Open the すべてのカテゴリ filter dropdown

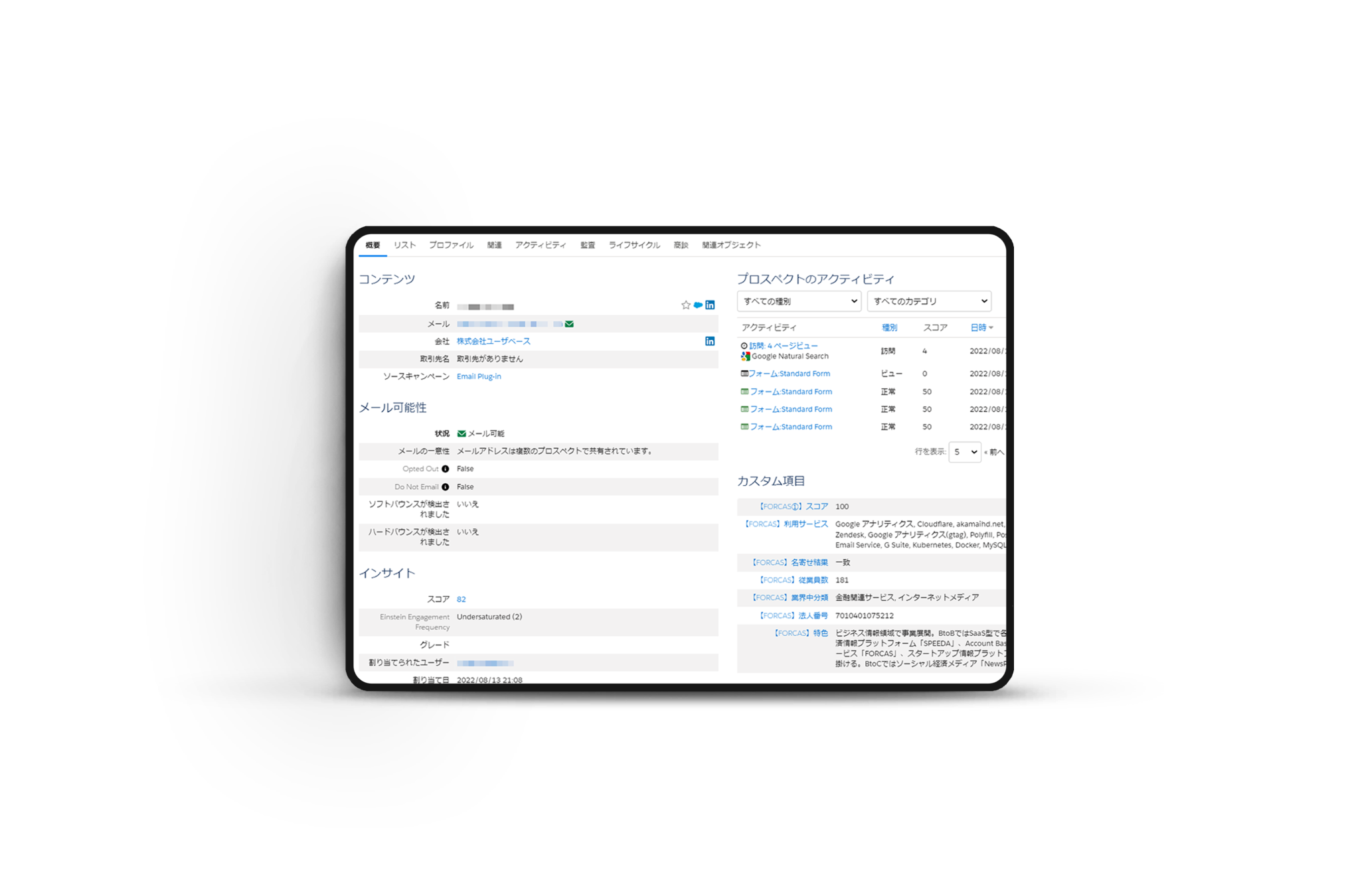(x=929, y=301)
